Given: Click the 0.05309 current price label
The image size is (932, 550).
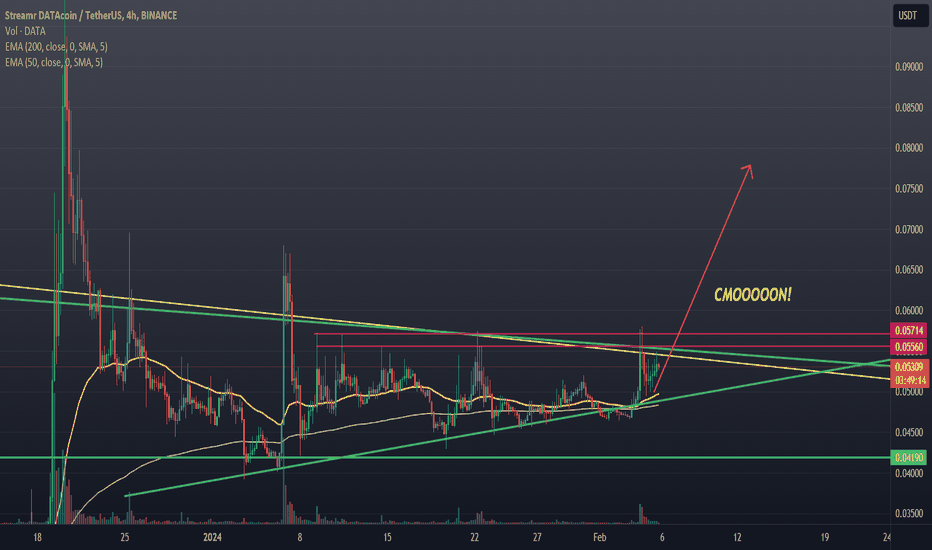Looking at the screenshot, I should point(909,367).
